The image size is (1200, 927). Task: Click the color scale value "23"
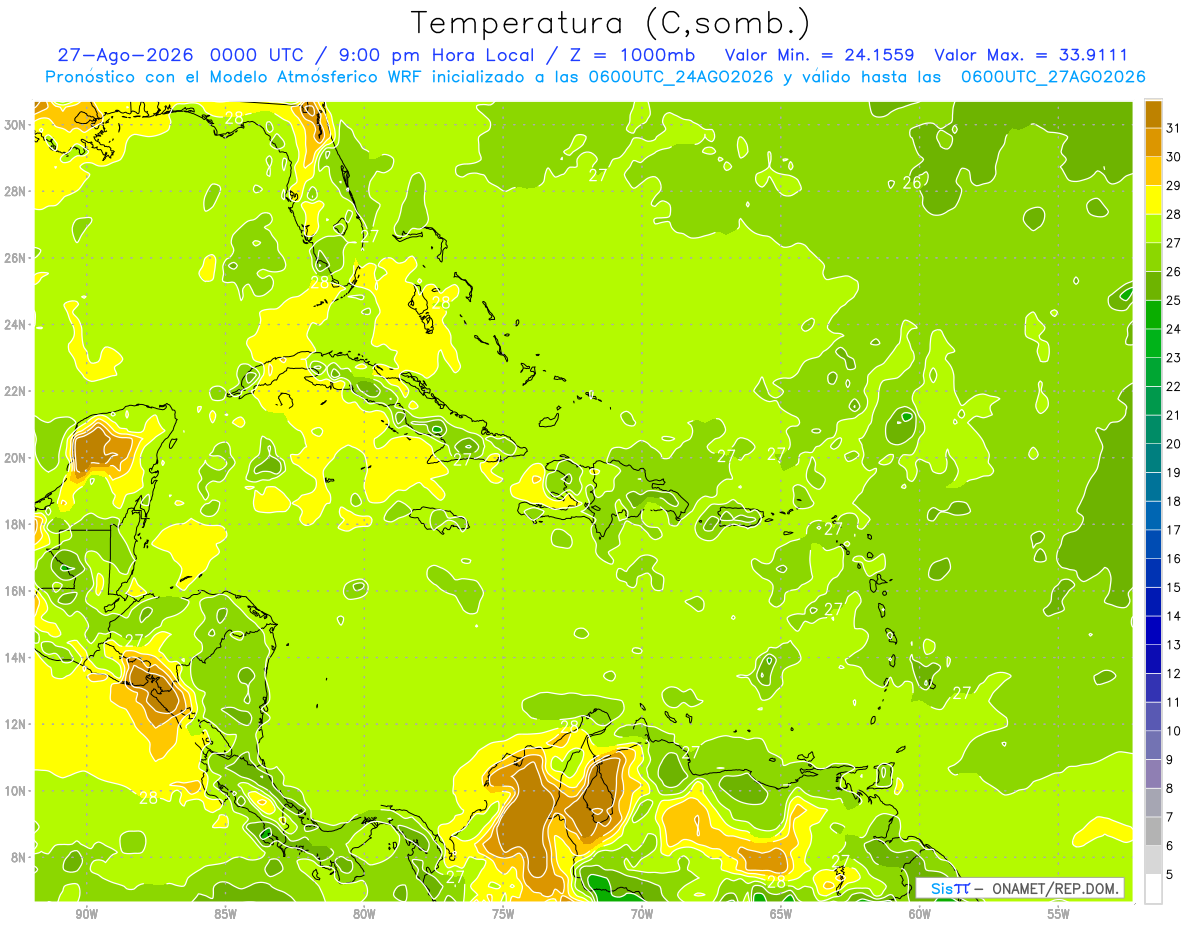[x=1174, y=358]
